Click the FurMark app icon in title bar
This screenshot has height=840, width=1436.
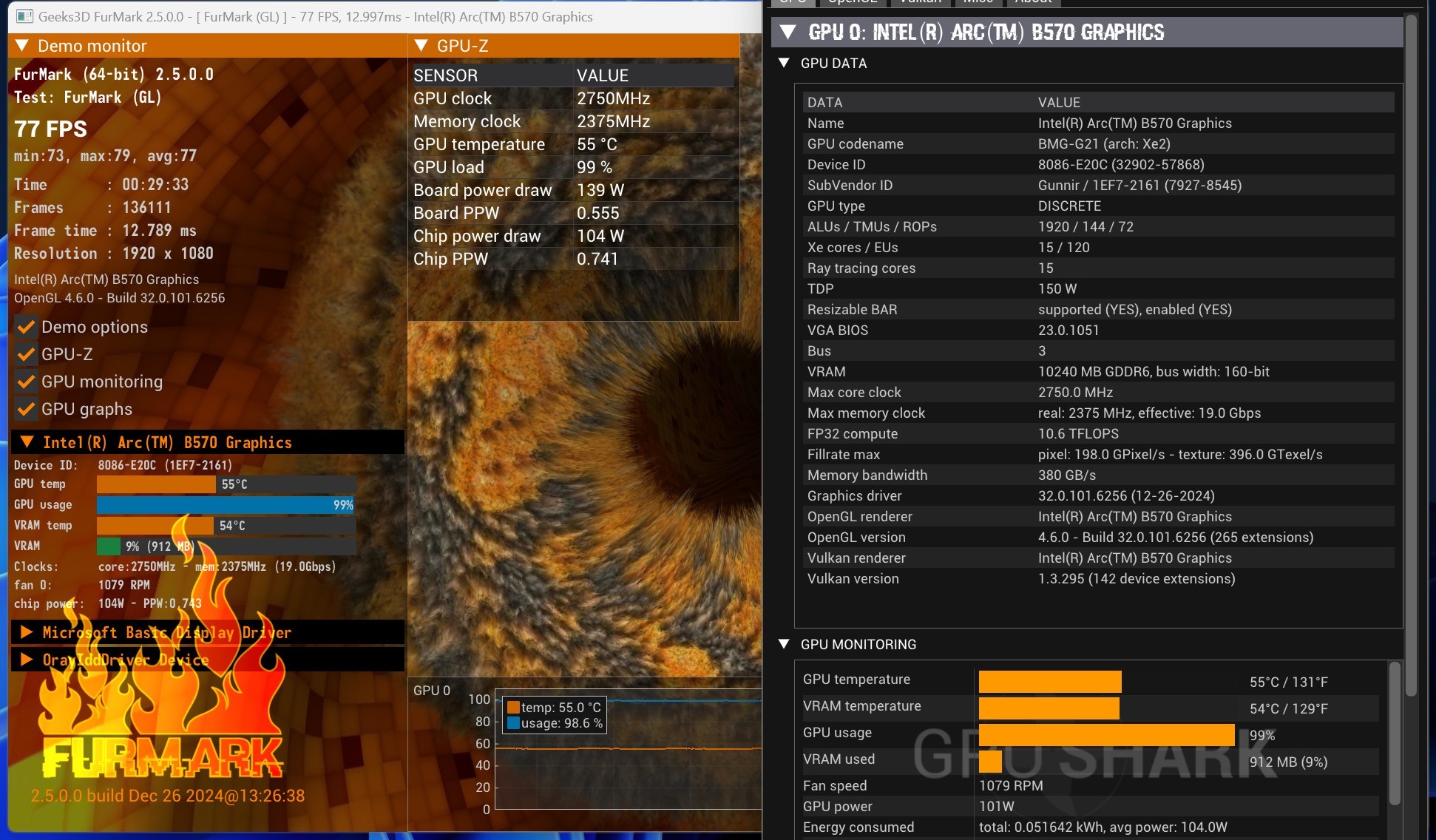coord(24,16)
